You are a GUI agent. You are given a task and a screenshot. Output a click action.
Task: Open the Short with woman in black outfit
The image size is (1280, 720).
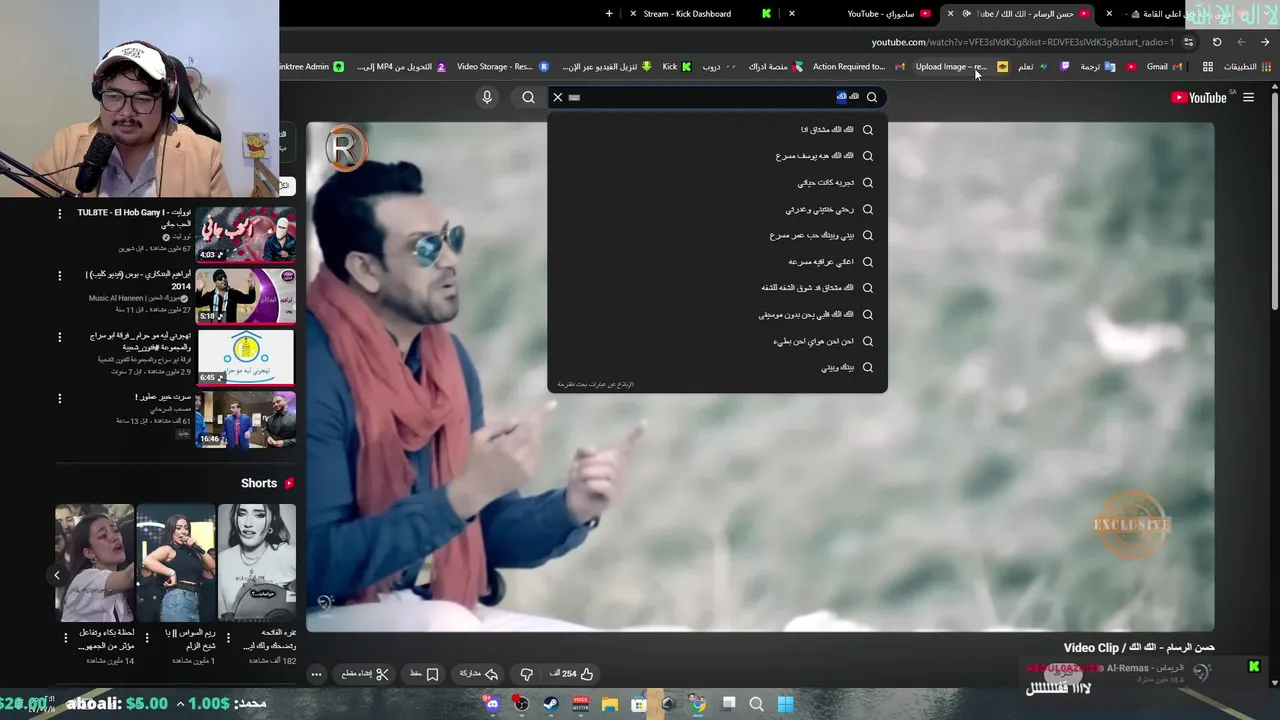(x=175, y=563)
